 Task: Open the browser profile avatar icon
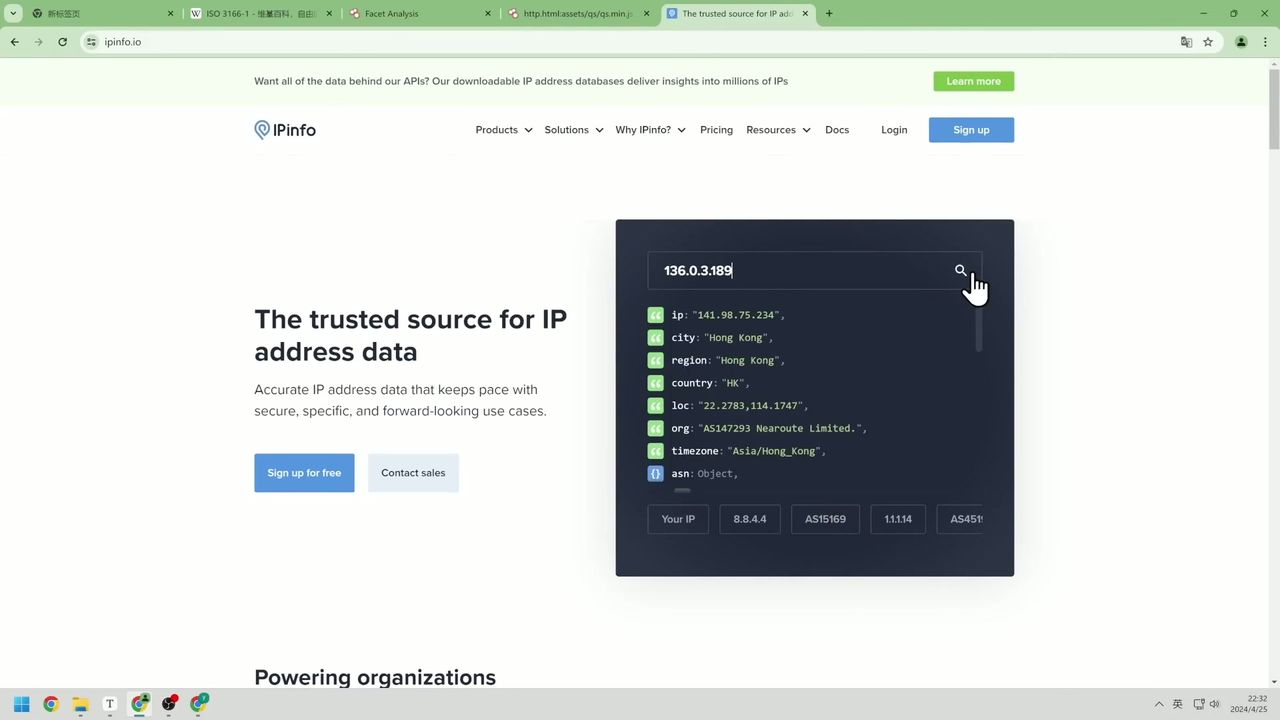pyautogui.click(x=1240, y=42)
